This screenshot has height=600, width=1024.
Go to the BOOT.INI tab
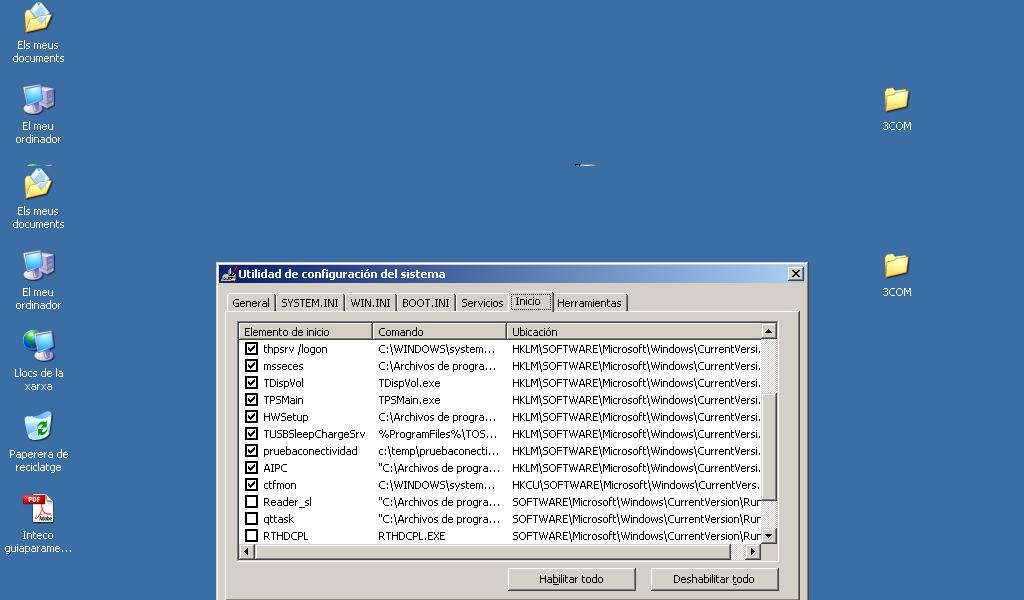pos(425,303)
